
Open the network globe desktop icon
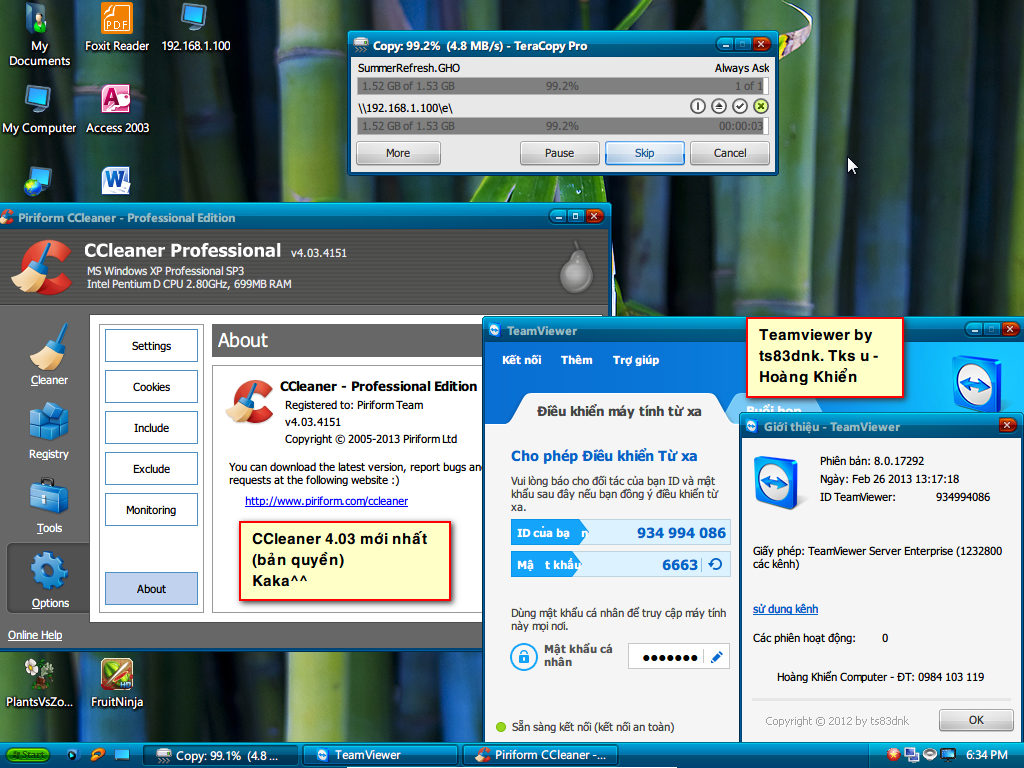tap(38, 181)
